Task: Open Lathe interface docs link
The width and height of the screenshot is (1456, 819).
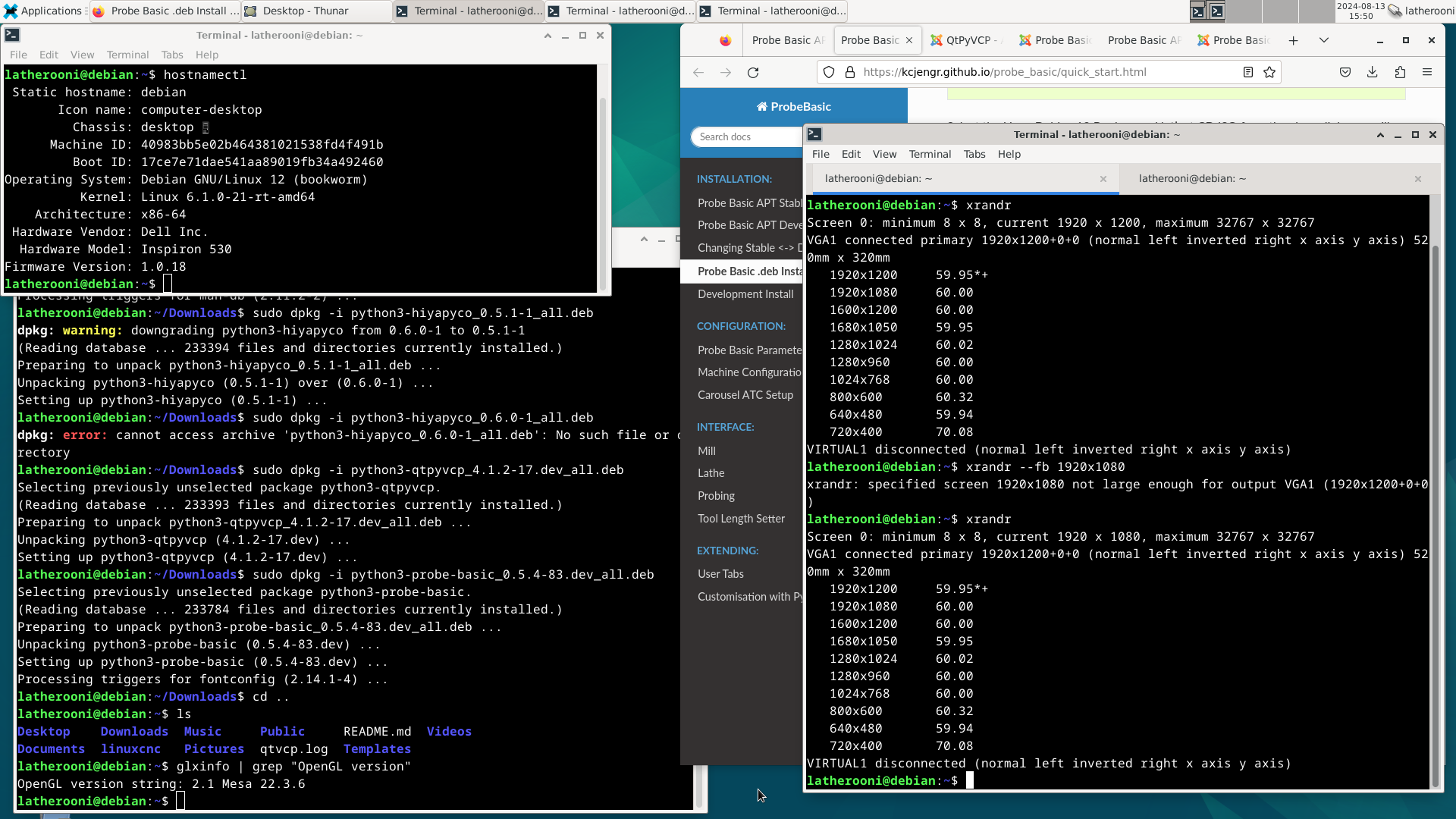Action: pyautogui.click(x=711, y=473)
